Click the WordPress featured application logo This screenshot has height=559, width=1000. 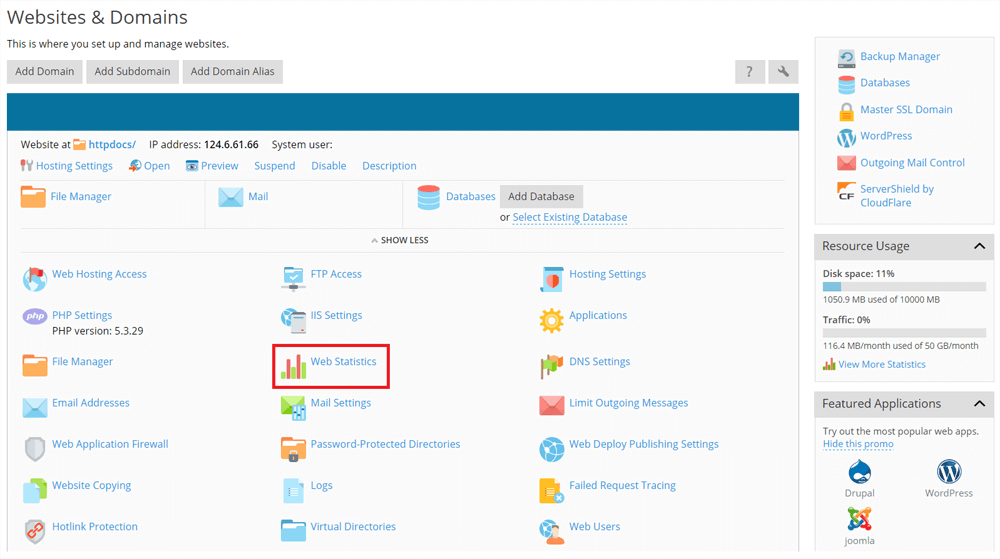tap(949, 472)
